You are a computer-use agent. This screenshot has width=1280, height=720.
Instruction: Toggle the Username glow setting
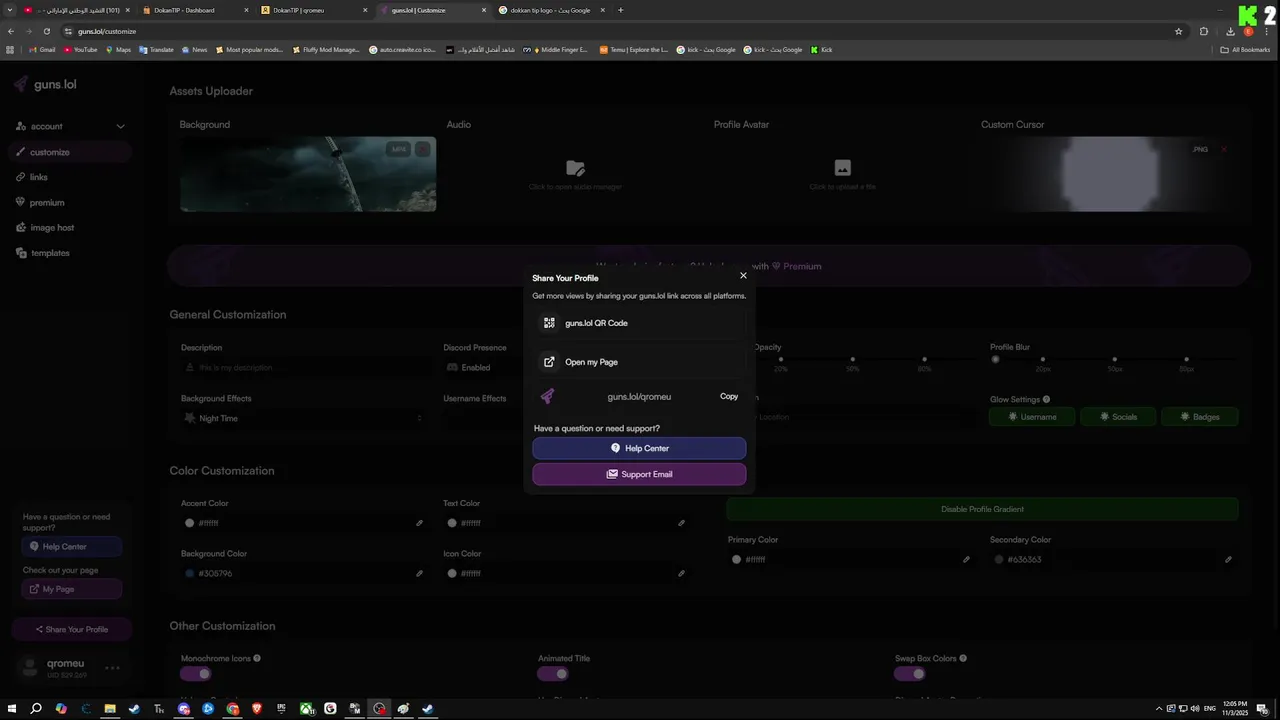[1032, 416]
